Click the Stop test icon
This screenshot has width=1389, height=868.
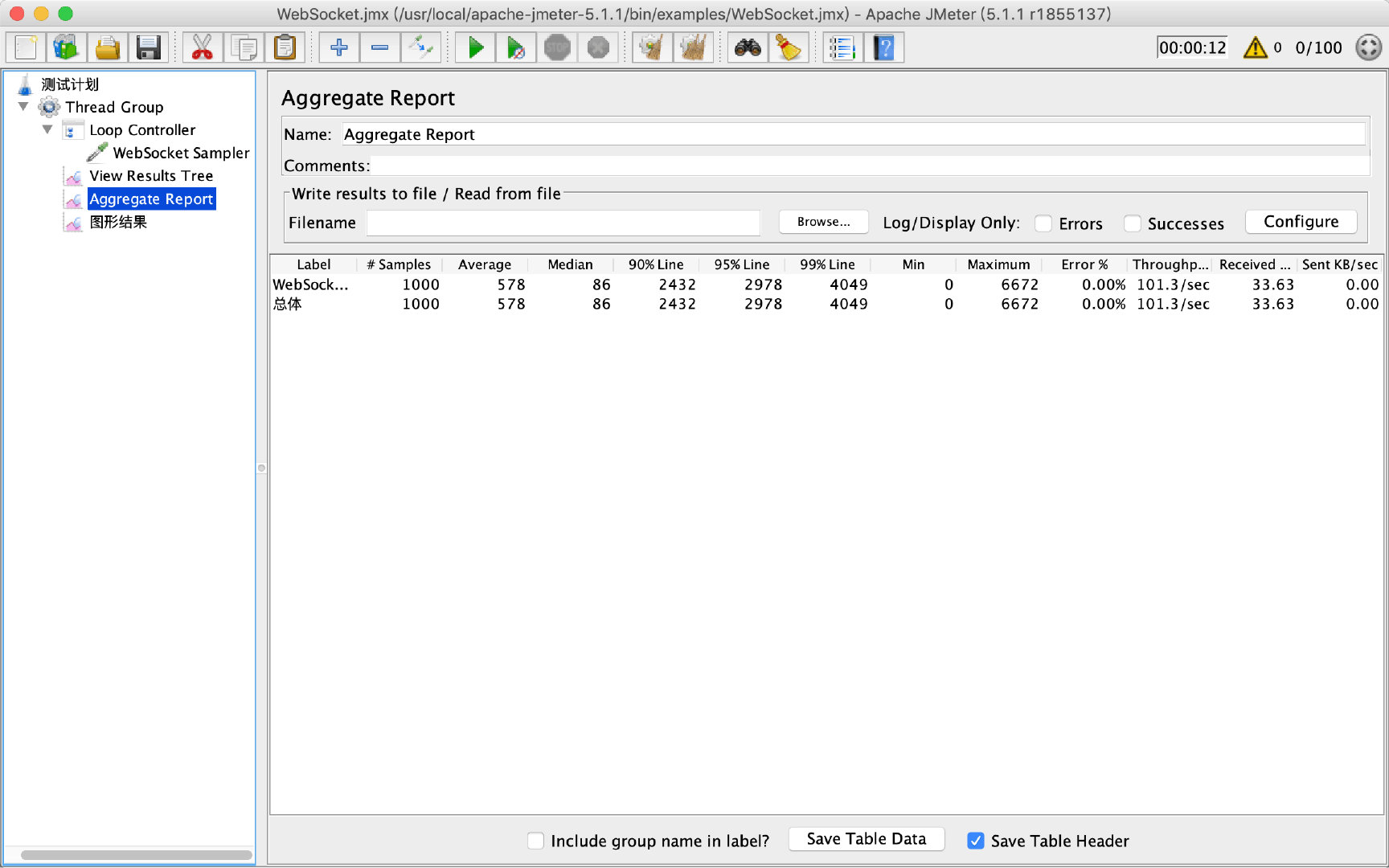pyautogui.click(x=557, y=47)
